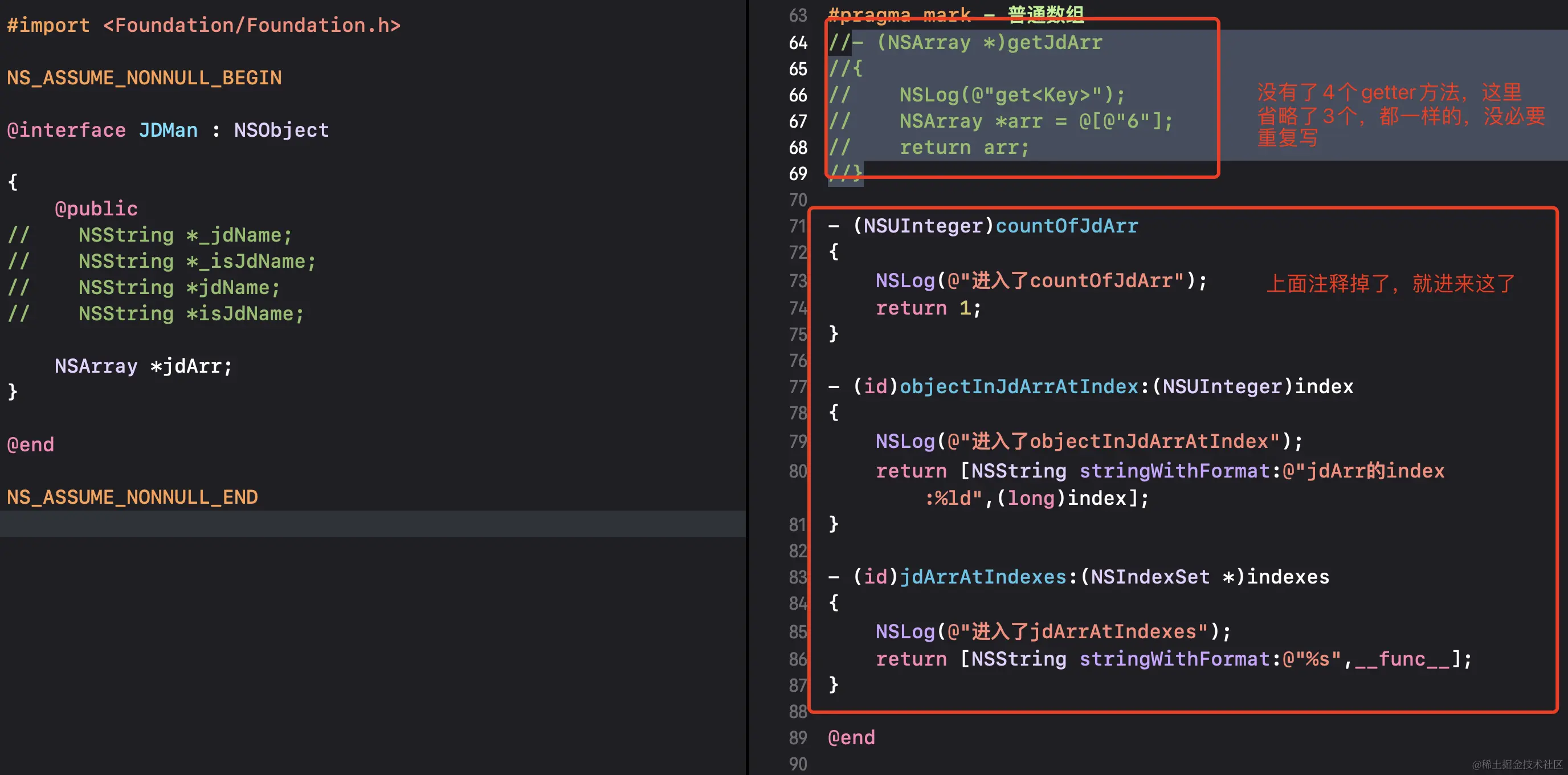This screenshot has height=775, width=1568.
Task: Click the #import Foundation.h line
Action: [x=203, y=26]
